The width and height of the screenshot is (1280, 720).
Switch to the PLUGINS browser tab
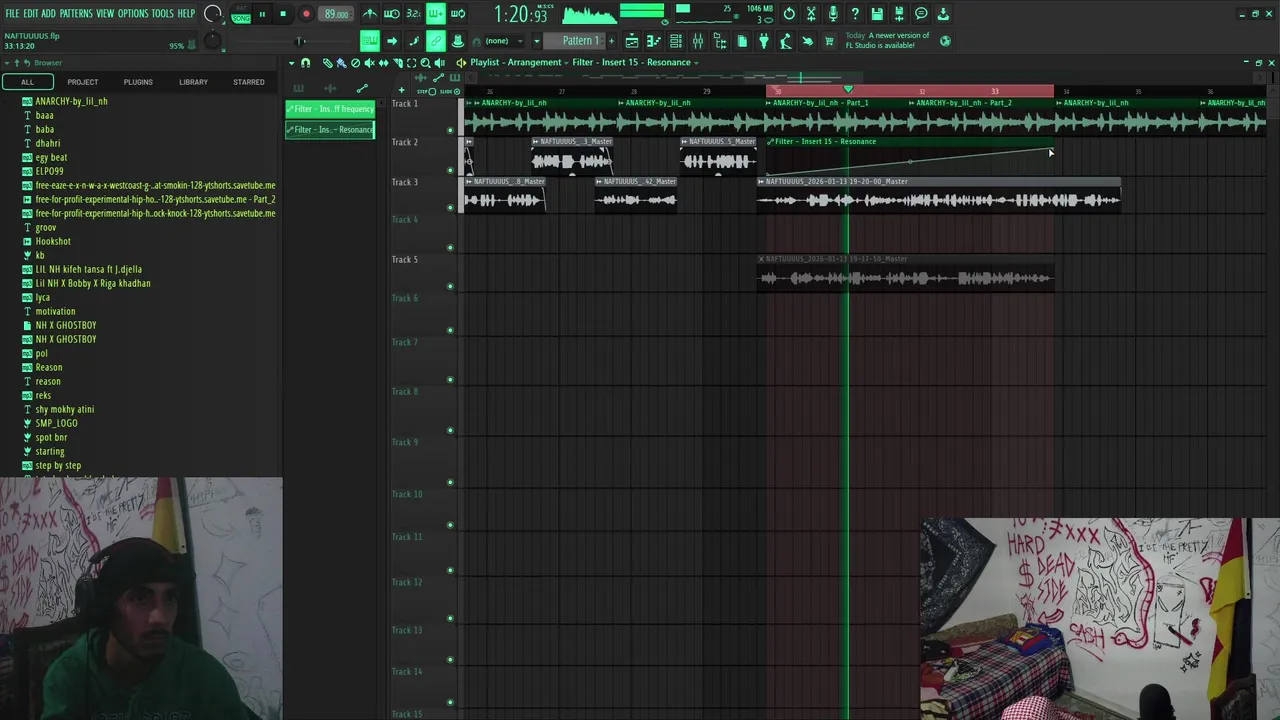tap(138, 82)
